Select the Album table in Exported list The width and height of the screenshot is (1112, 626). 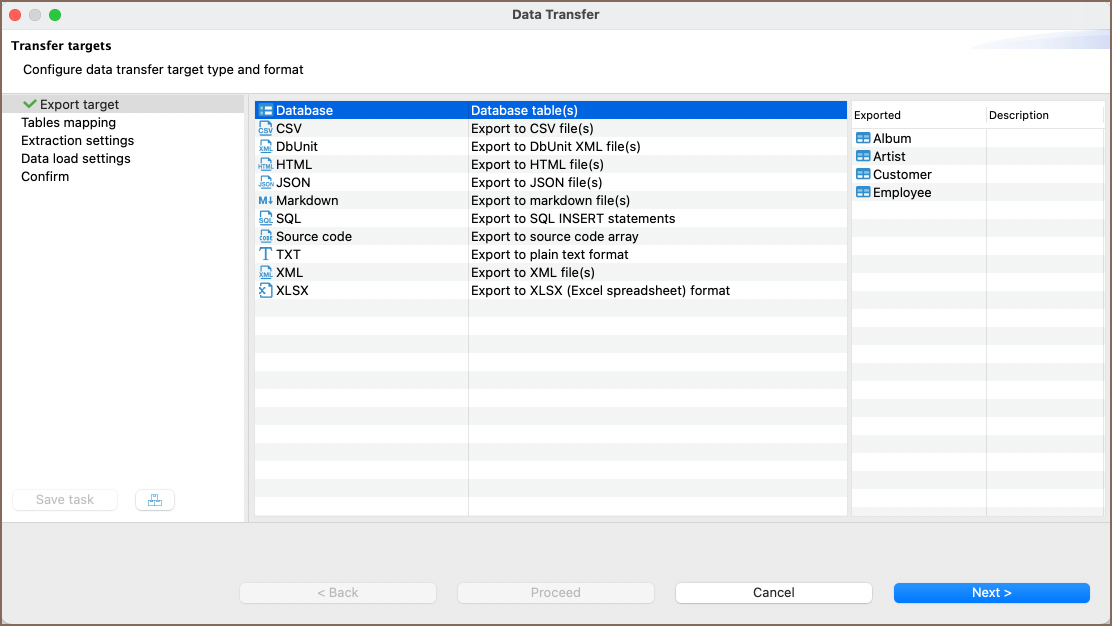tap(891, 139)
